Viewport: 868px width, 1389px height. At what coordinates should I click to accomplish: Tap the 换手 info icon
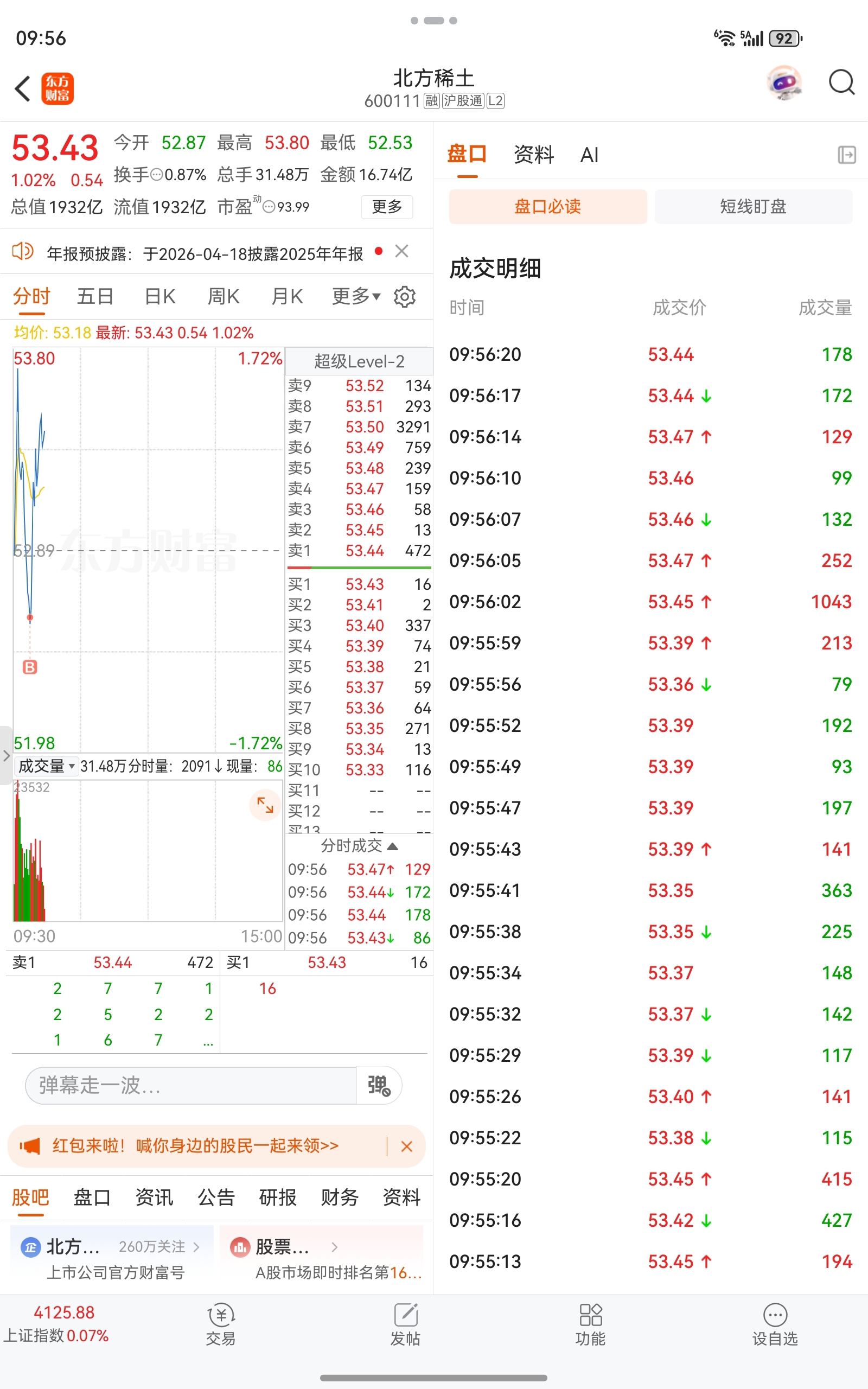156,175
